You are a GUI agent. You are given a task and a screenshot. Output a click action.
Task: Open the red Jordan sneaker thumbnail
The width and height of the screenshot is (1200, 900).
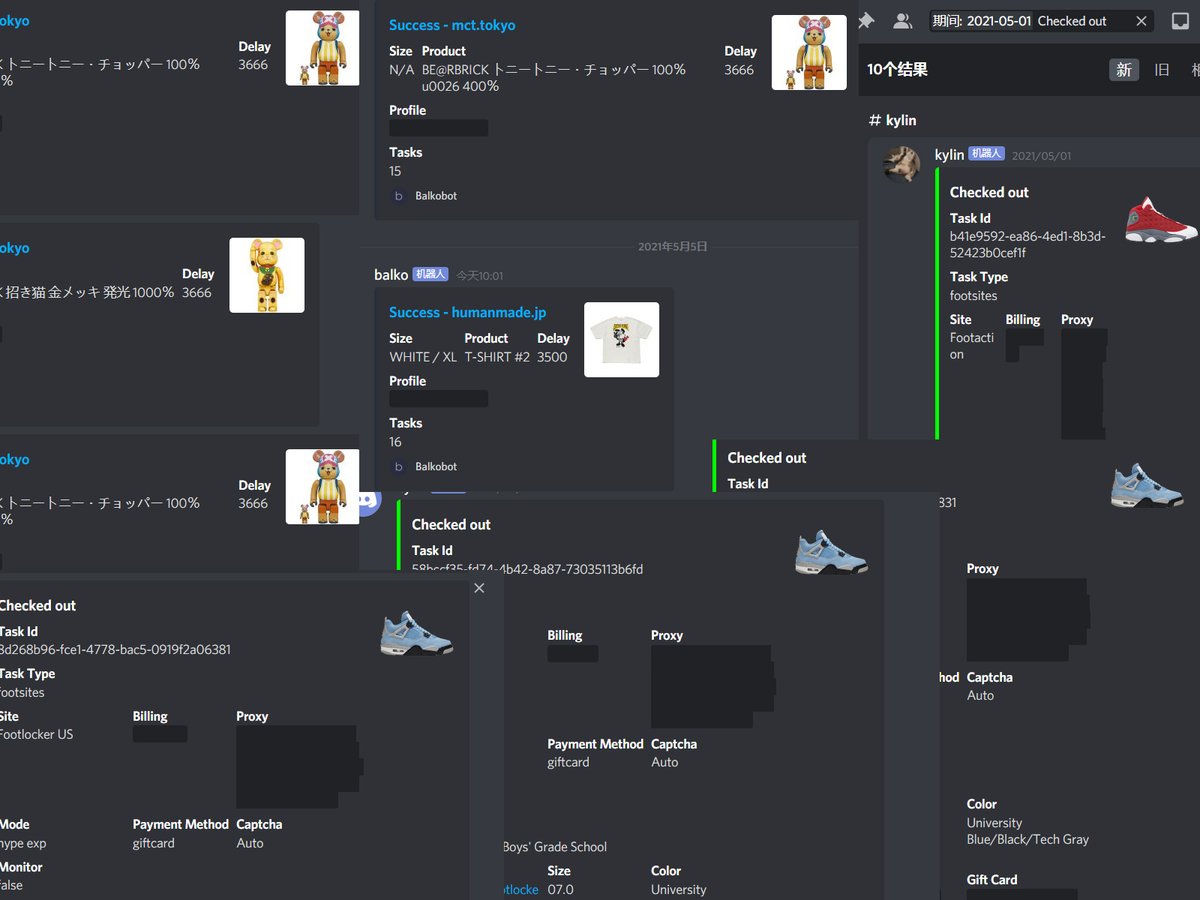click(x=1160, y=220)
